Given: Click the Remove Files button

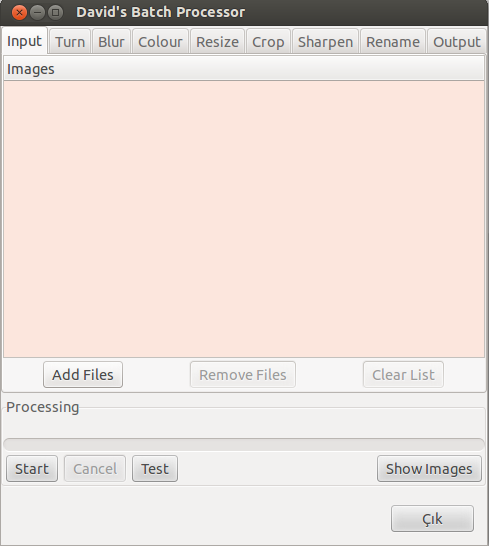Looking at the screenshot, I should 243,375.
